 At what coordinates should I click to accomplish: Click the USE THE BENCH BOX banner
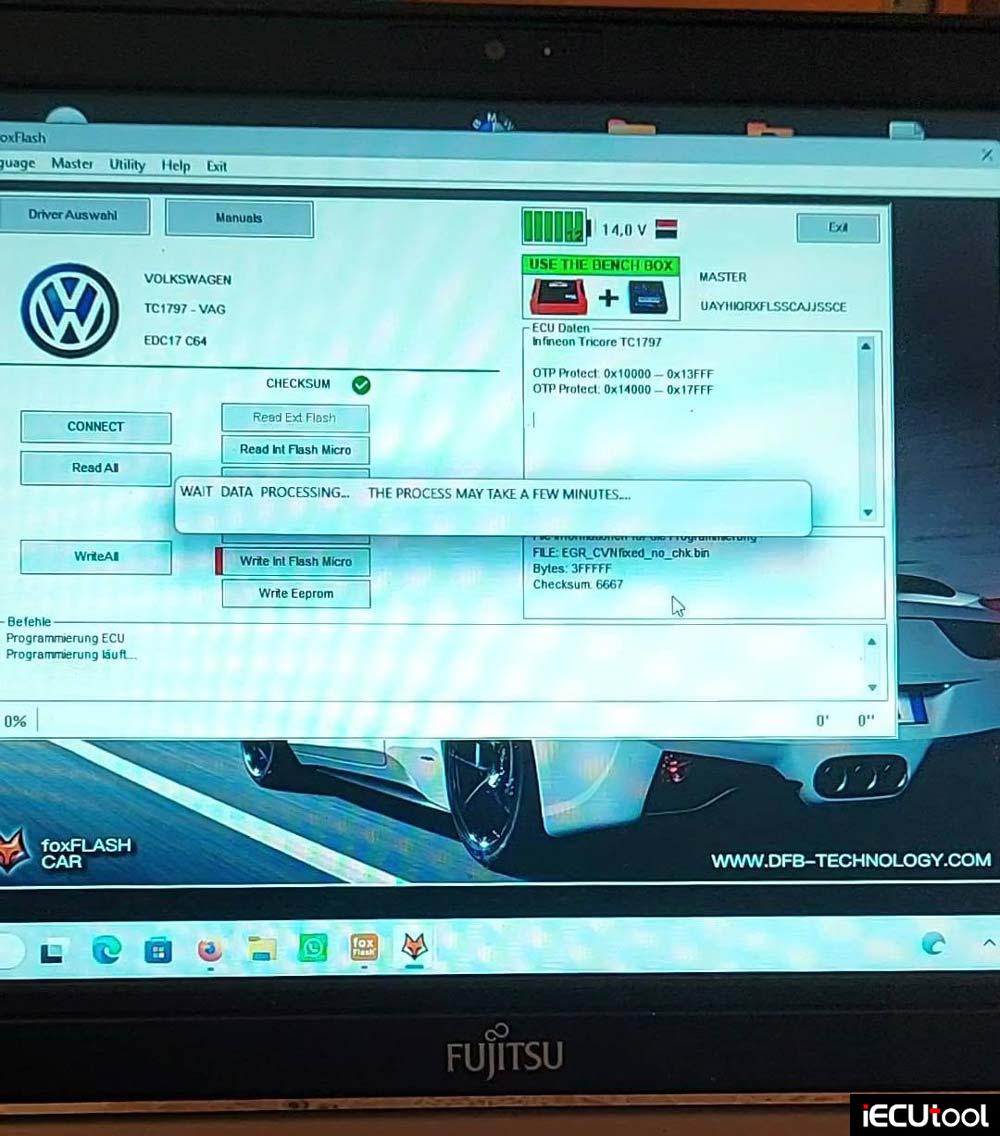(x=601, y=265)
